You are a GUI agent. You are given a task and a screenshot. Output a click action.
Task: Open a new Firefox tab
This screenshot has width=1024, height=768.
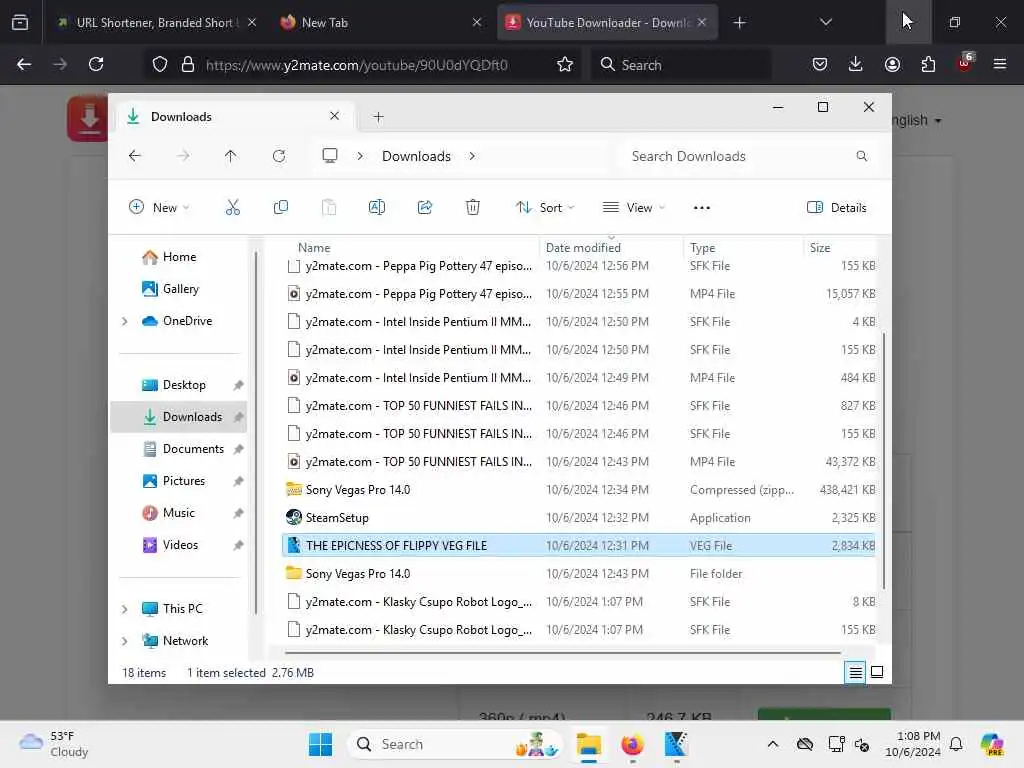[739, 23]
